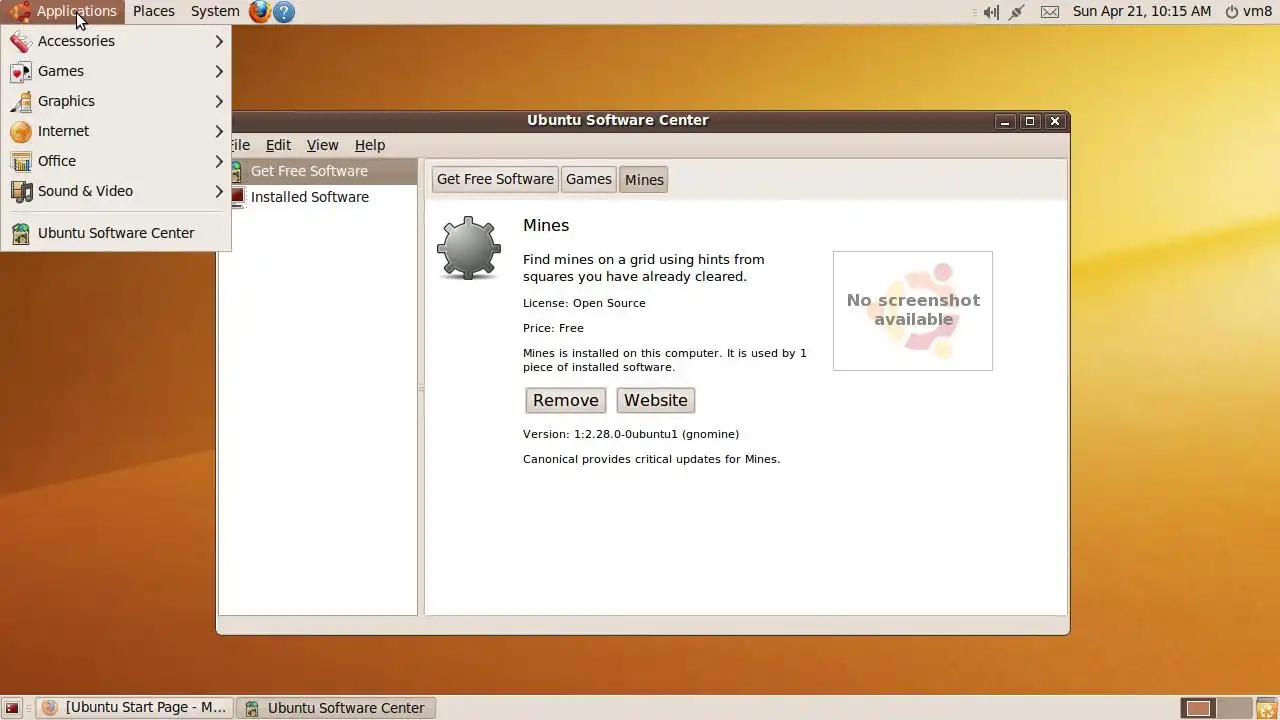This screenshot has width=1280, height=720.
Task: Expand the Sound & Video submenu arrow
Action: [x=219, y=191]
